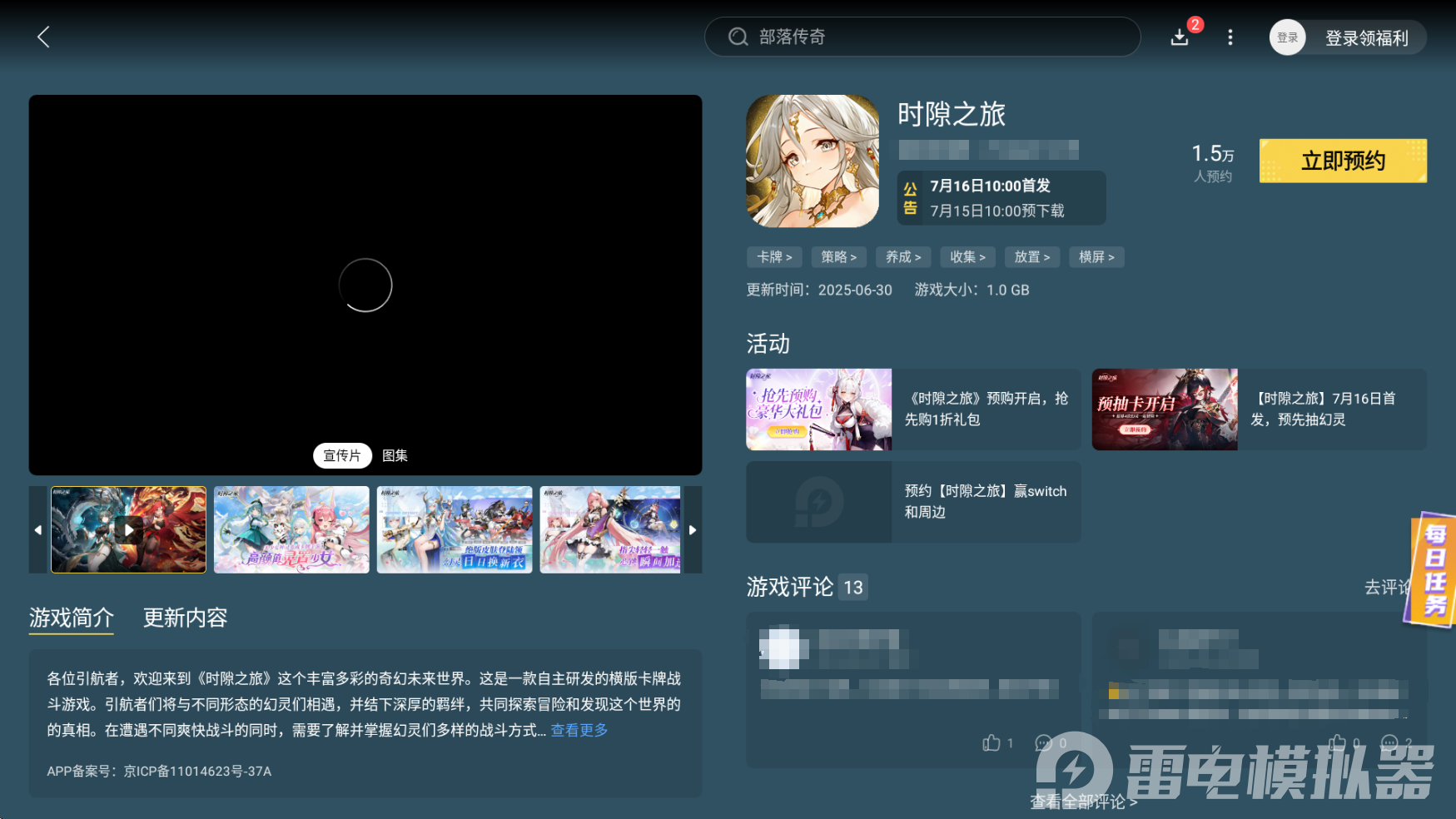Expand description with 查看更多

point(579,730)
